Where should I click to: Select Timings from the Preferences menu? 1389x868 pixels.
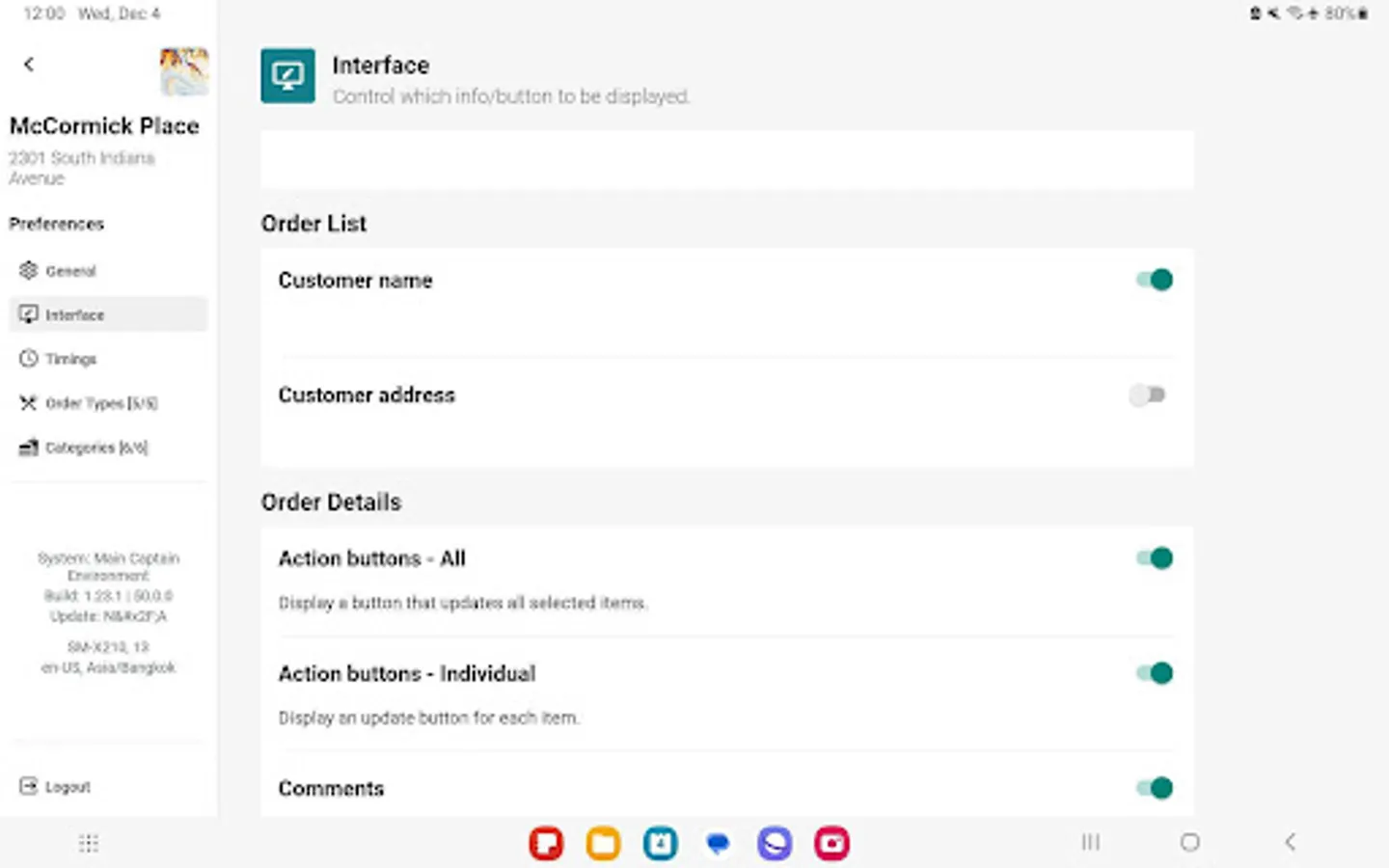70,358
